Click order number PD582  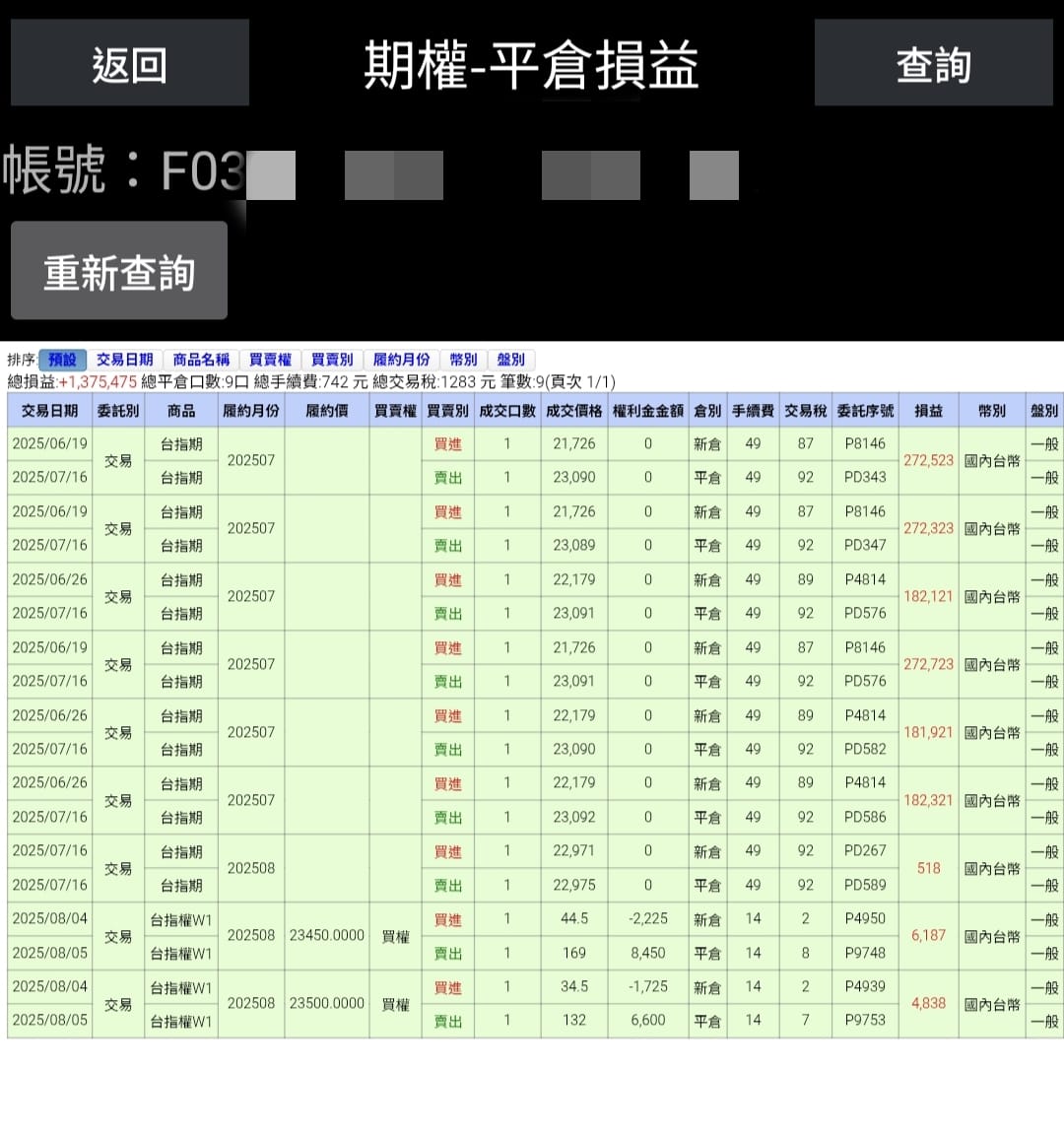866,749
